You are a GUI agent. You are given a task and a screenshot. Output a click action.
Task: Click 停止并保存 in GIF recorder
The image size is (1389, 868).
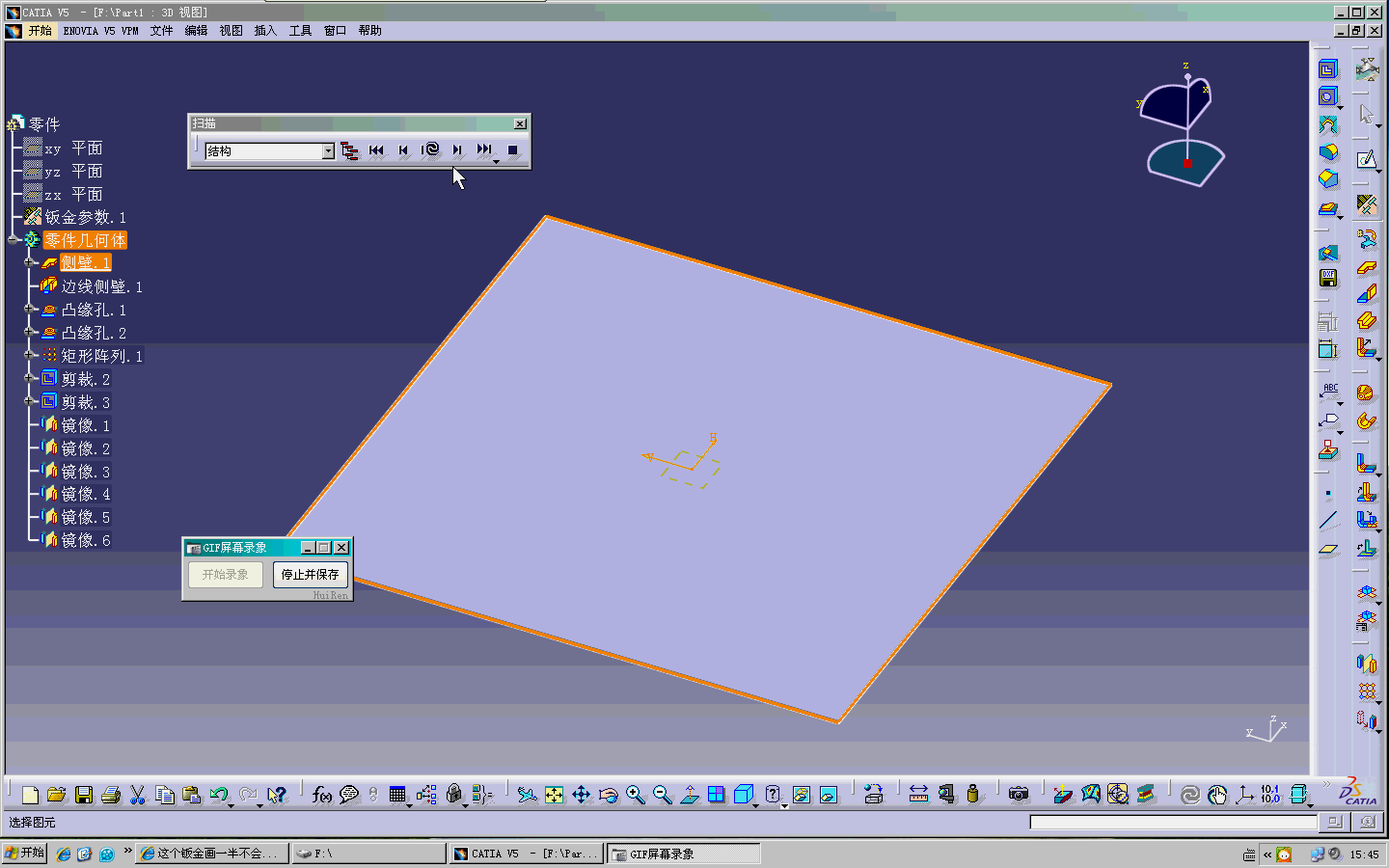tap(310, 575)
